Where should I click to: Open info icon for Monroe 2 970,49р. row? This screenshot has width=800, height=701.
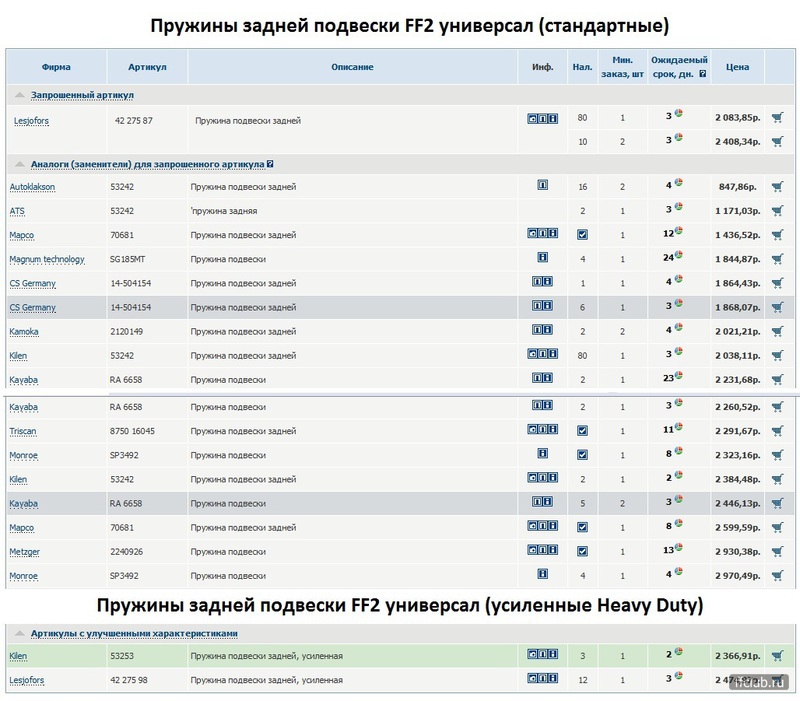542,574
